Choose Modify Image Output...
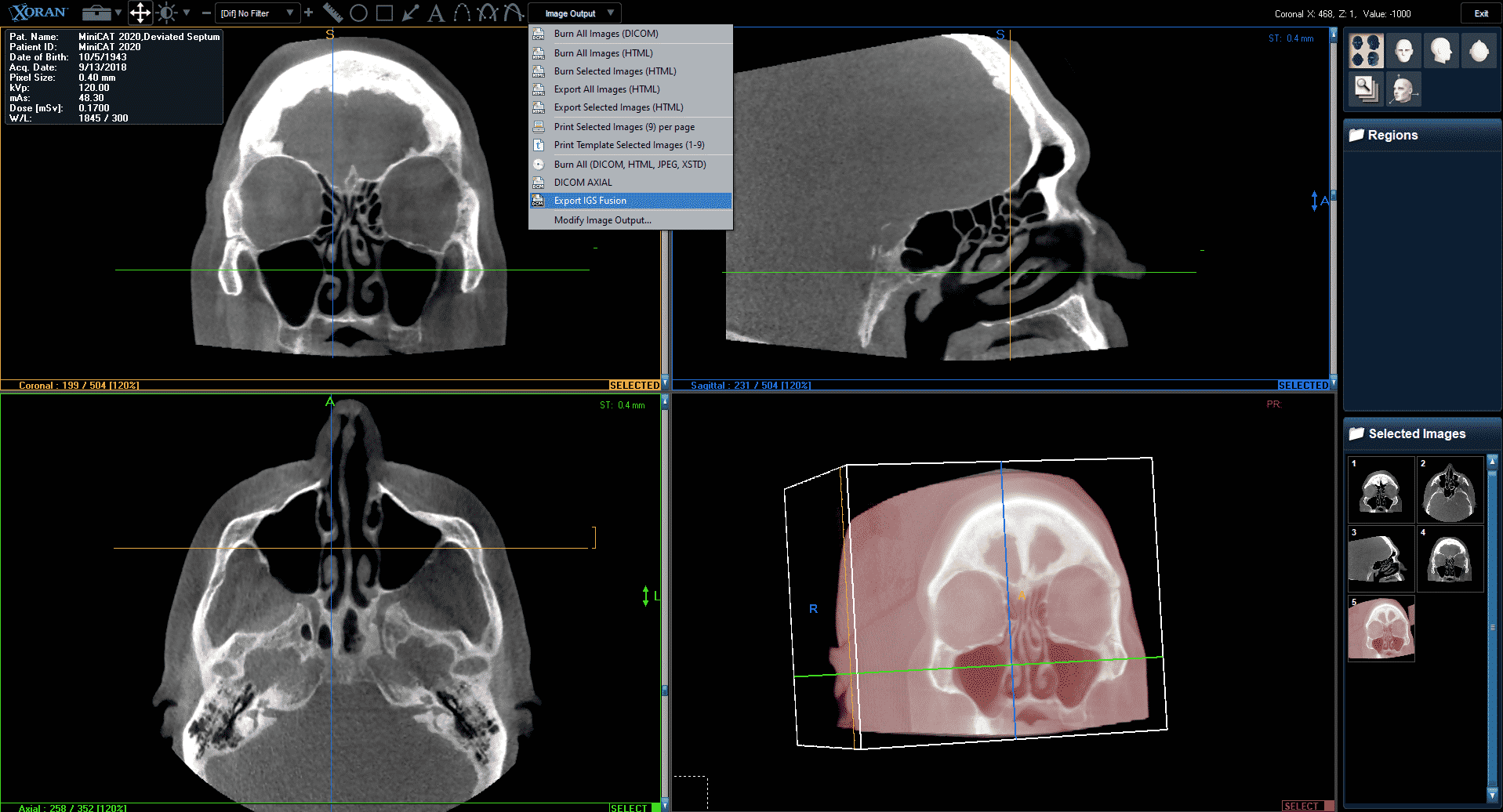1503x812 pixels. 631,220
